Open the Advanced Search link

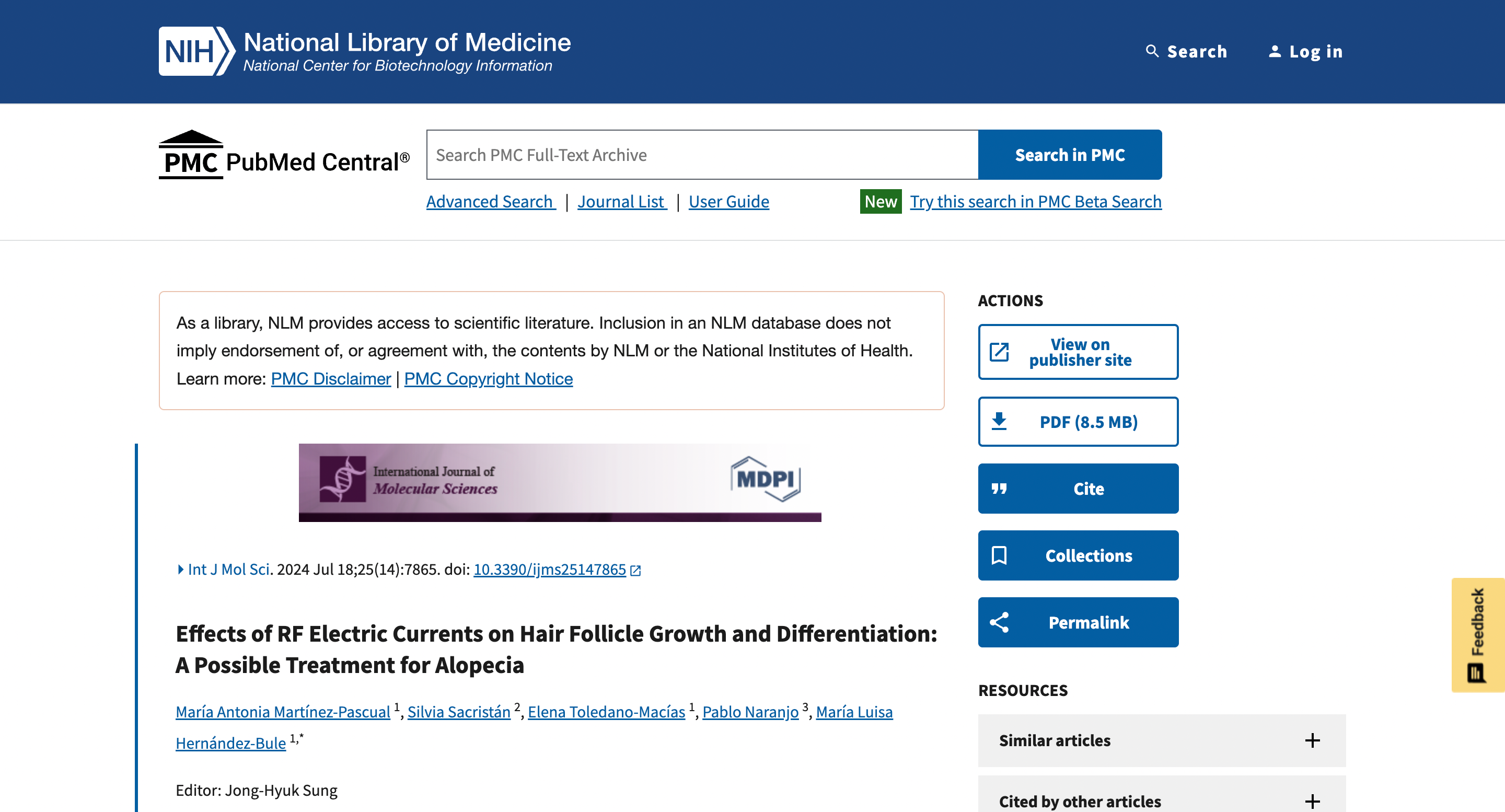click(490, 202)
